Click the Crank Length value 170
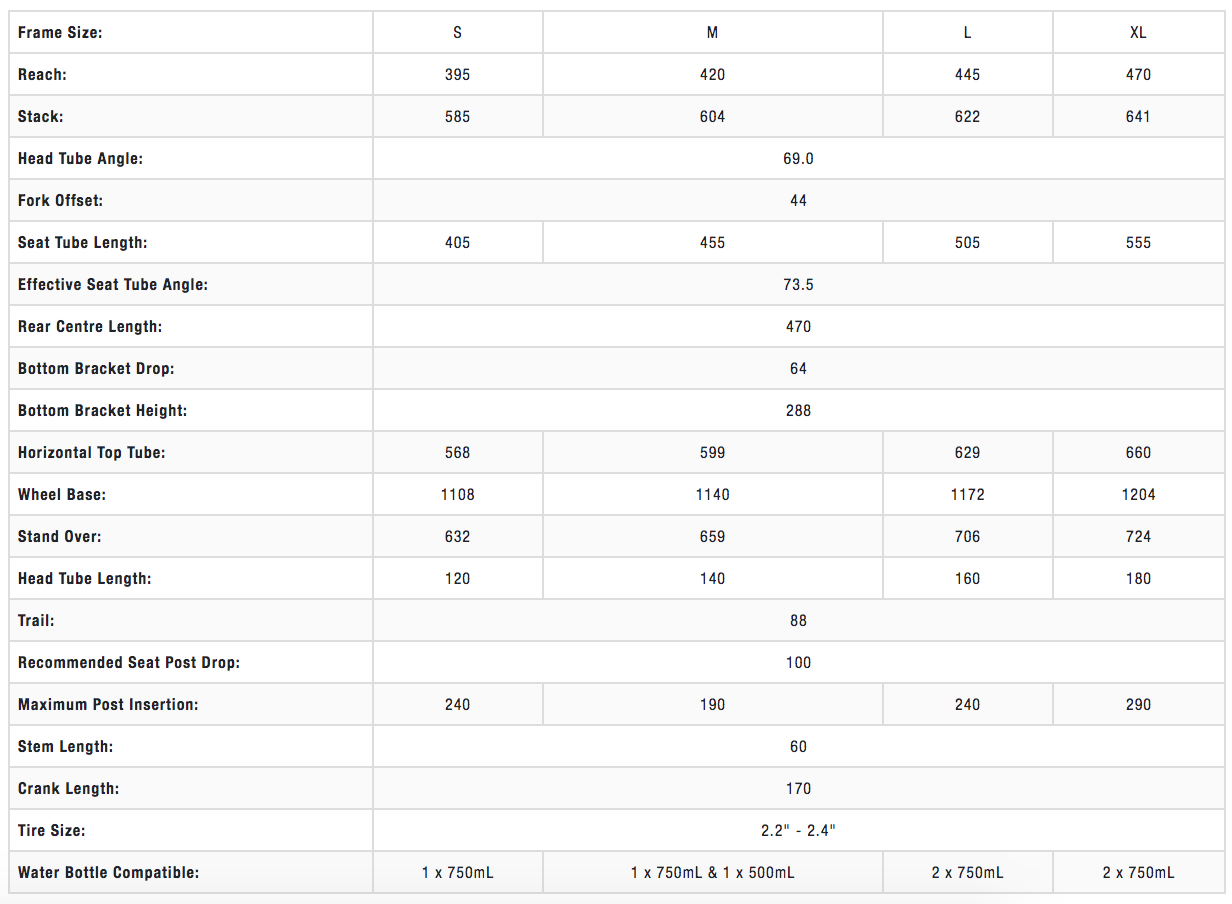This screenshot has width=1232, height=904. coord(798,789)
